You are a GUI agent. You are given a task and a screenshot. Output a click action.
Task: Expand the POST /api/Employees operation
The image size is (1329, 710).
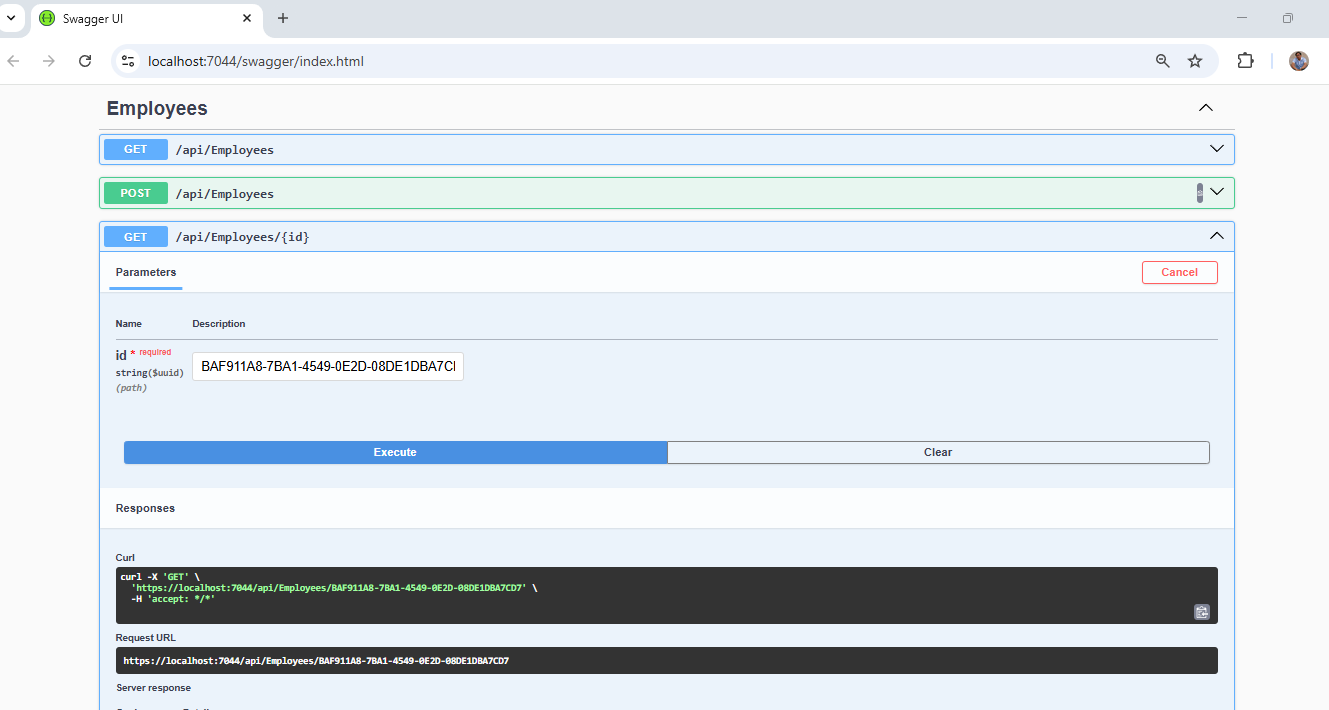tap(1217, 192)
